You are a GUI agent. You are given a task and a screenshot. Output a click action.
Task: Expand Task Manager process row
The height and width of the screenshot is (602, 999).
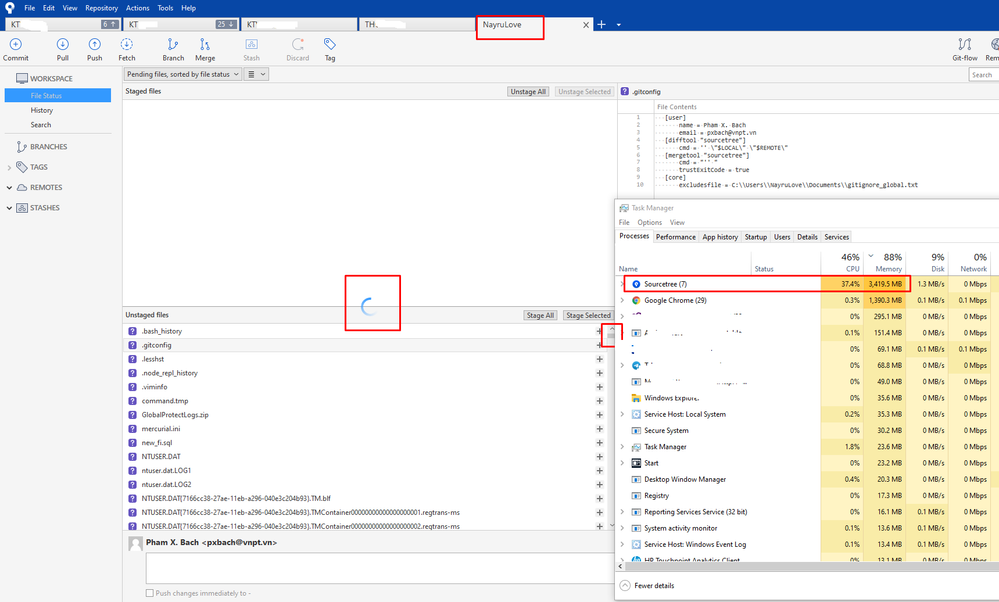click(622, 447)
